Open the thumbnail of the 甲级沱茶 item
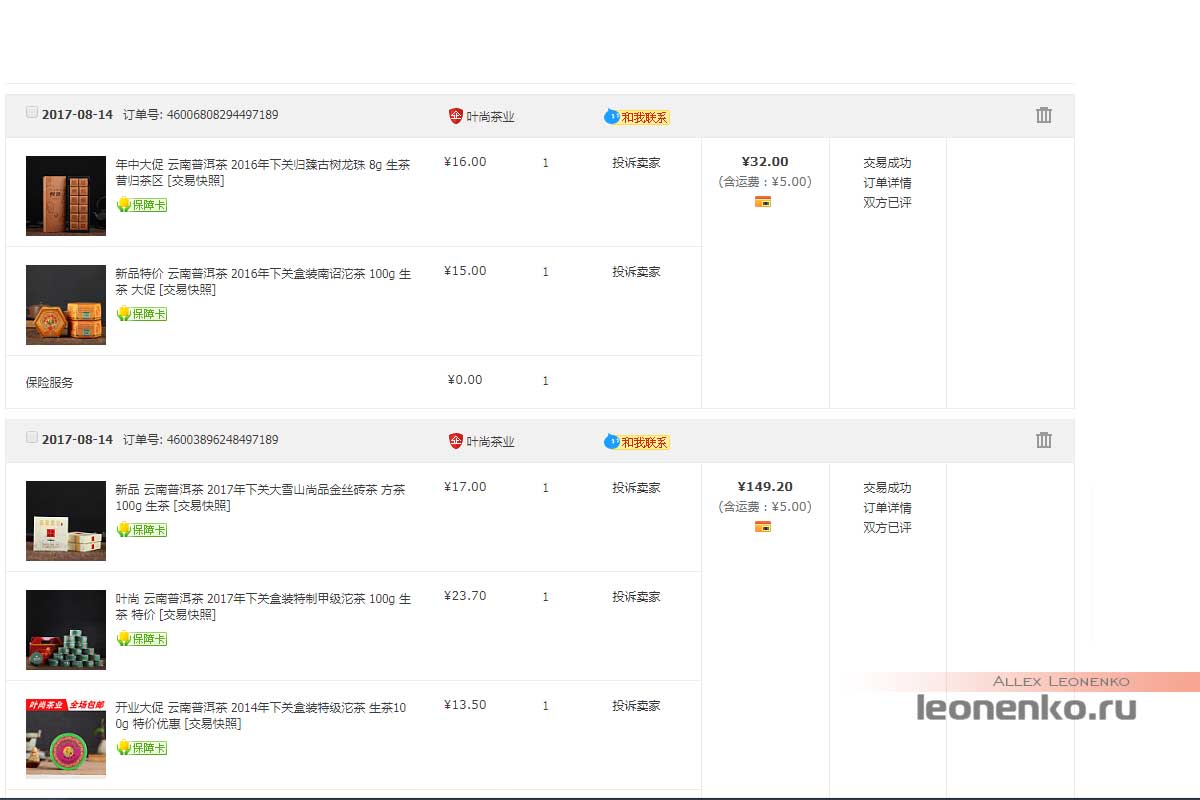 (x=66, y=629)
